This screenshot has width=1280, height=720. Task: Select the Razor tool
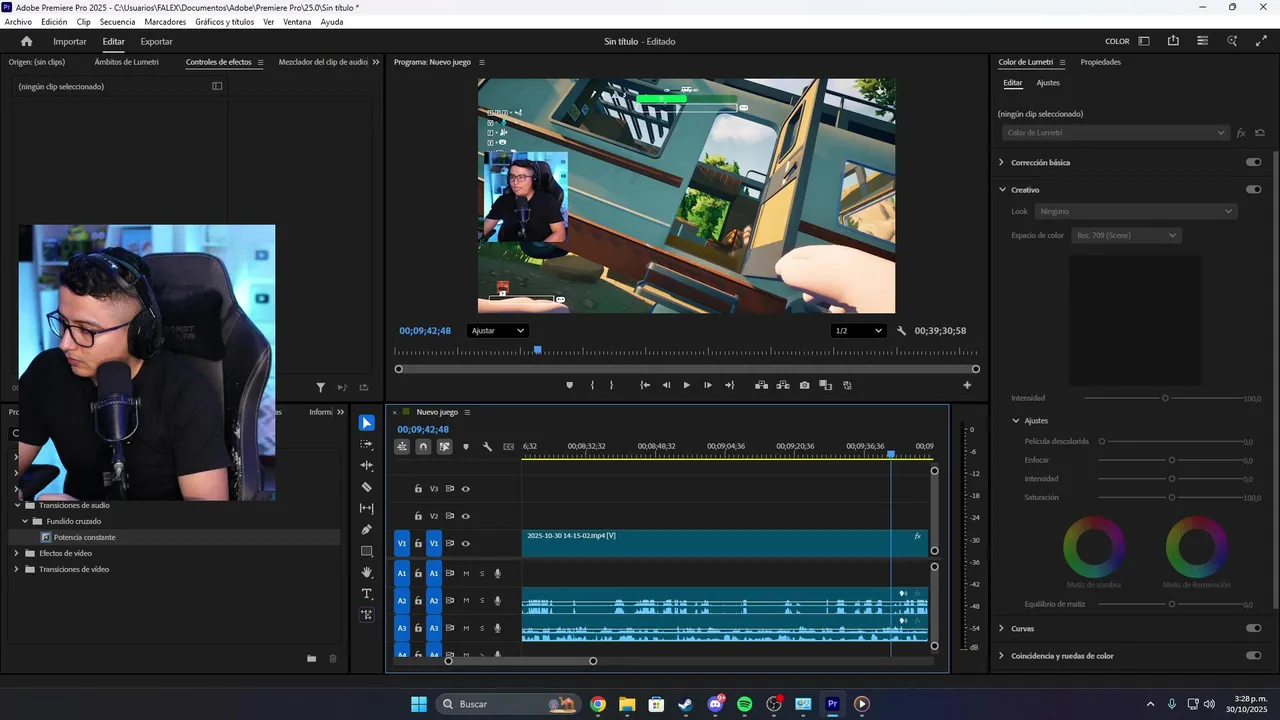click(367, 487)
